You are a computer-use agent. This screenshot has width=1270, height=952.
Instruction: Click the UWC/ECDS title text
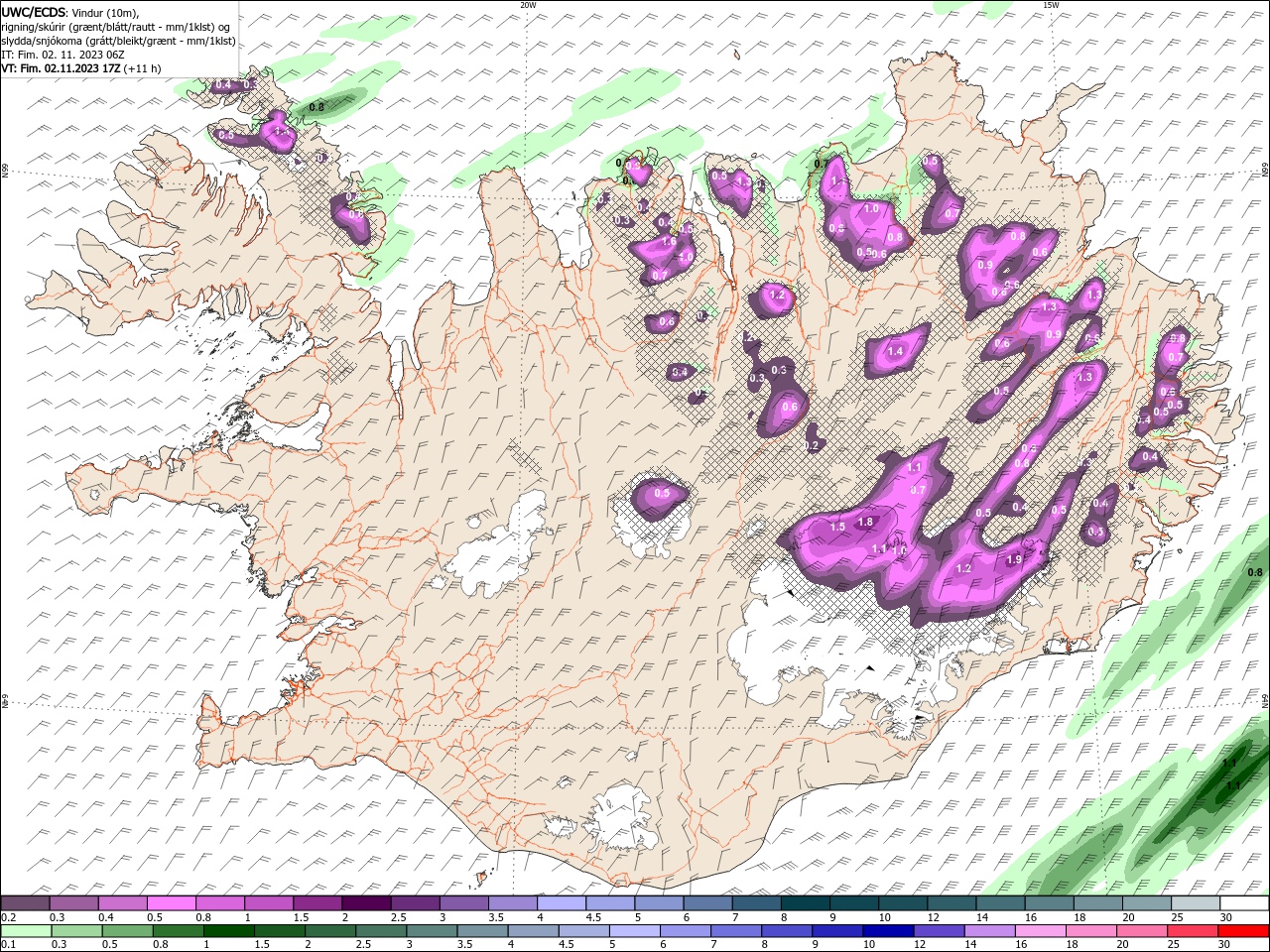[x=34, y=11]
